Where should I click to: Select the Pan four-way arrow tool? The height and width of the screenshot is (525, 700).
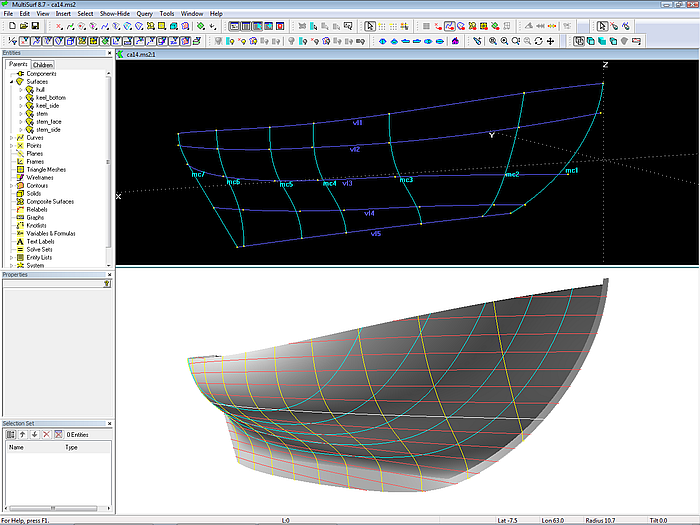tap(552, 41)
